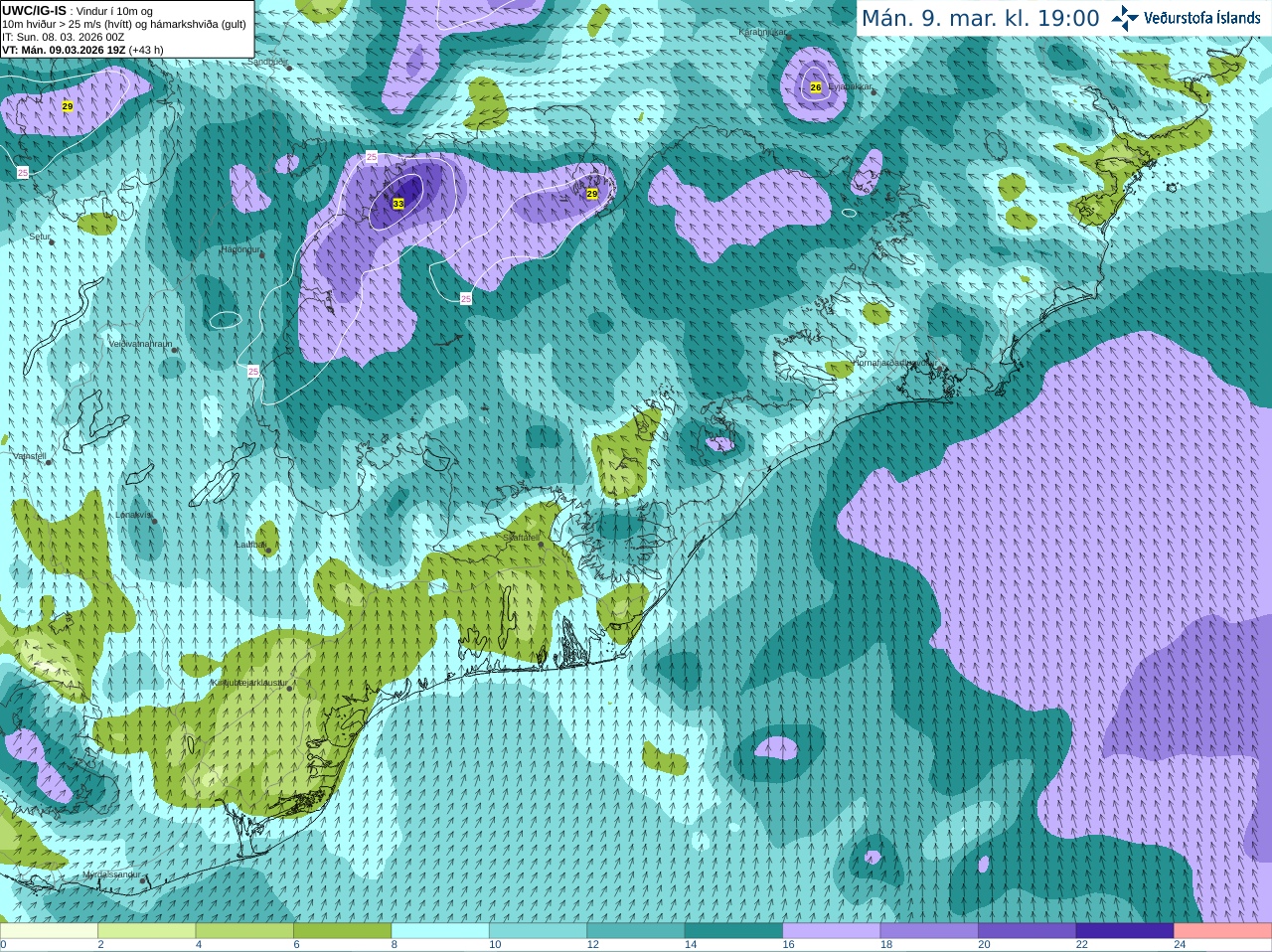This screenshot has height=952, width=1272.
Task: Pick the 20–22 m/s violet swatch
Action: 1028,930
